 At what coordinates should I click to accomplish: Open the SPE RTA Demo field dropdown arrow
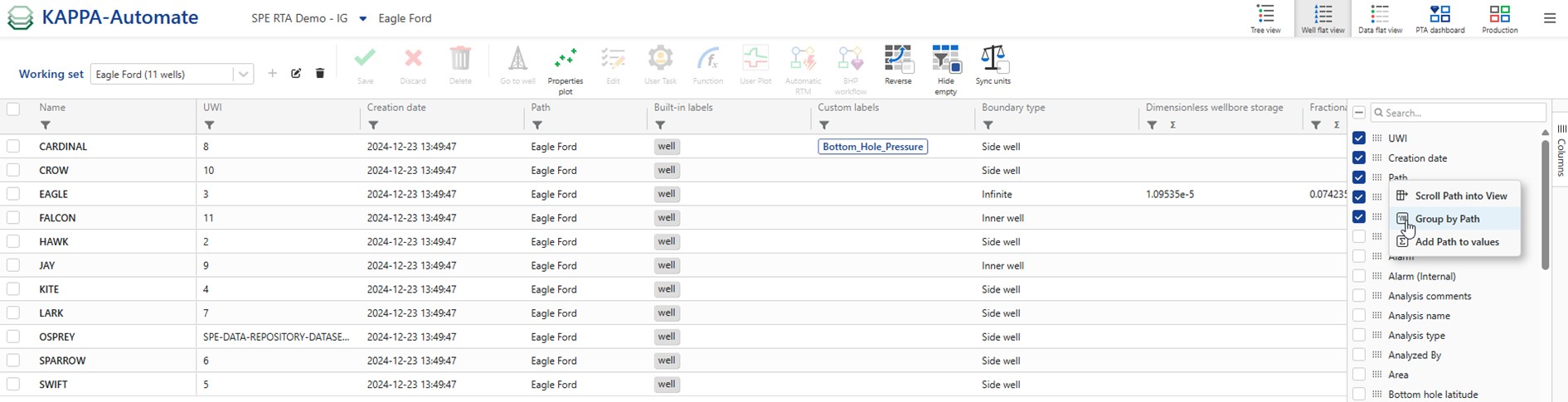pyautogui.click(x=362, y=18)
